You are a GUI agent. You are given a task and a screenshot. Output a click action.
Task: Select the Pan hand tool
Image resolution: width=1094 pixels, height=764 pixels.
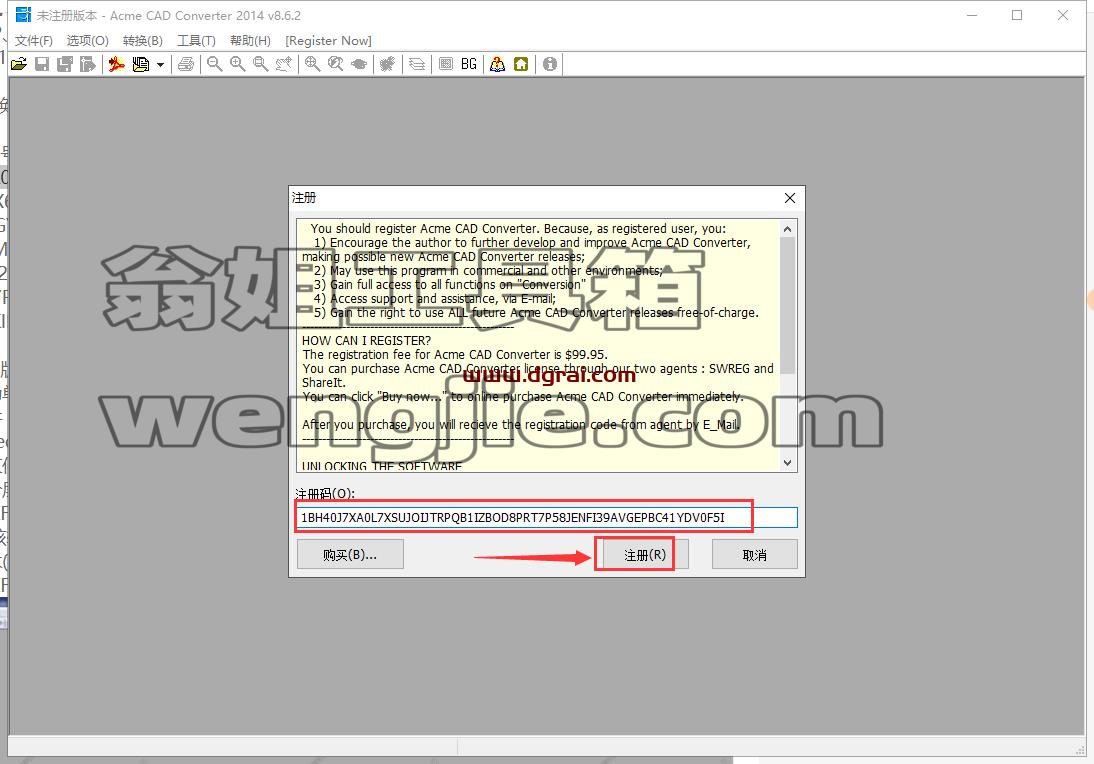coord(283,64)
